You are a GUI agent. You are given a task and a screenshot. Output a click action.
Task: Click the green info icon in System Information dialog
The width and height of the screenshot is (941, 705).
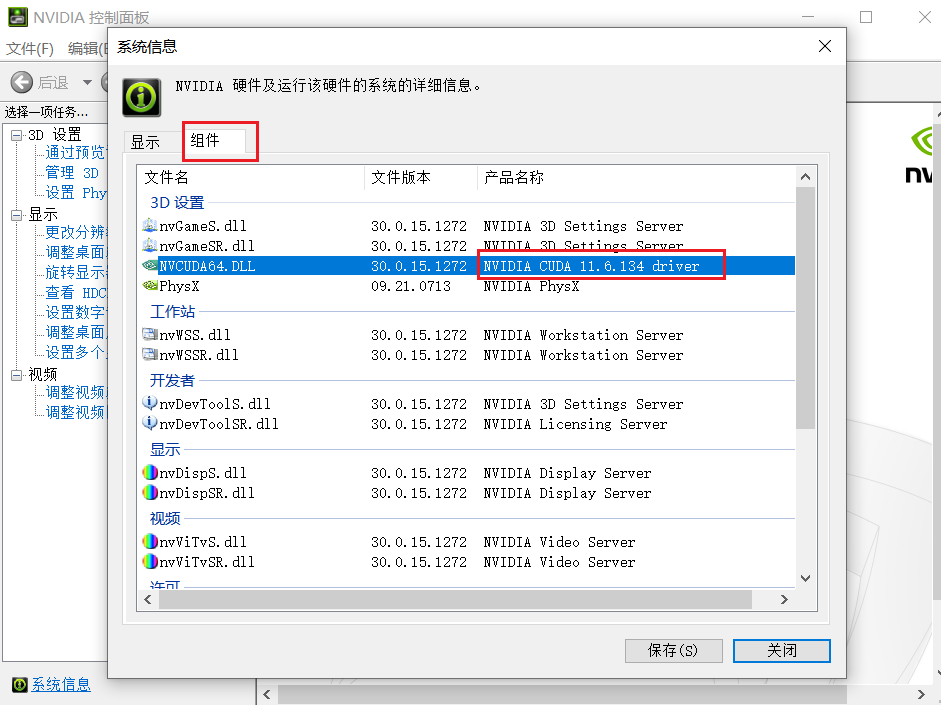click(x=142, y=97)
